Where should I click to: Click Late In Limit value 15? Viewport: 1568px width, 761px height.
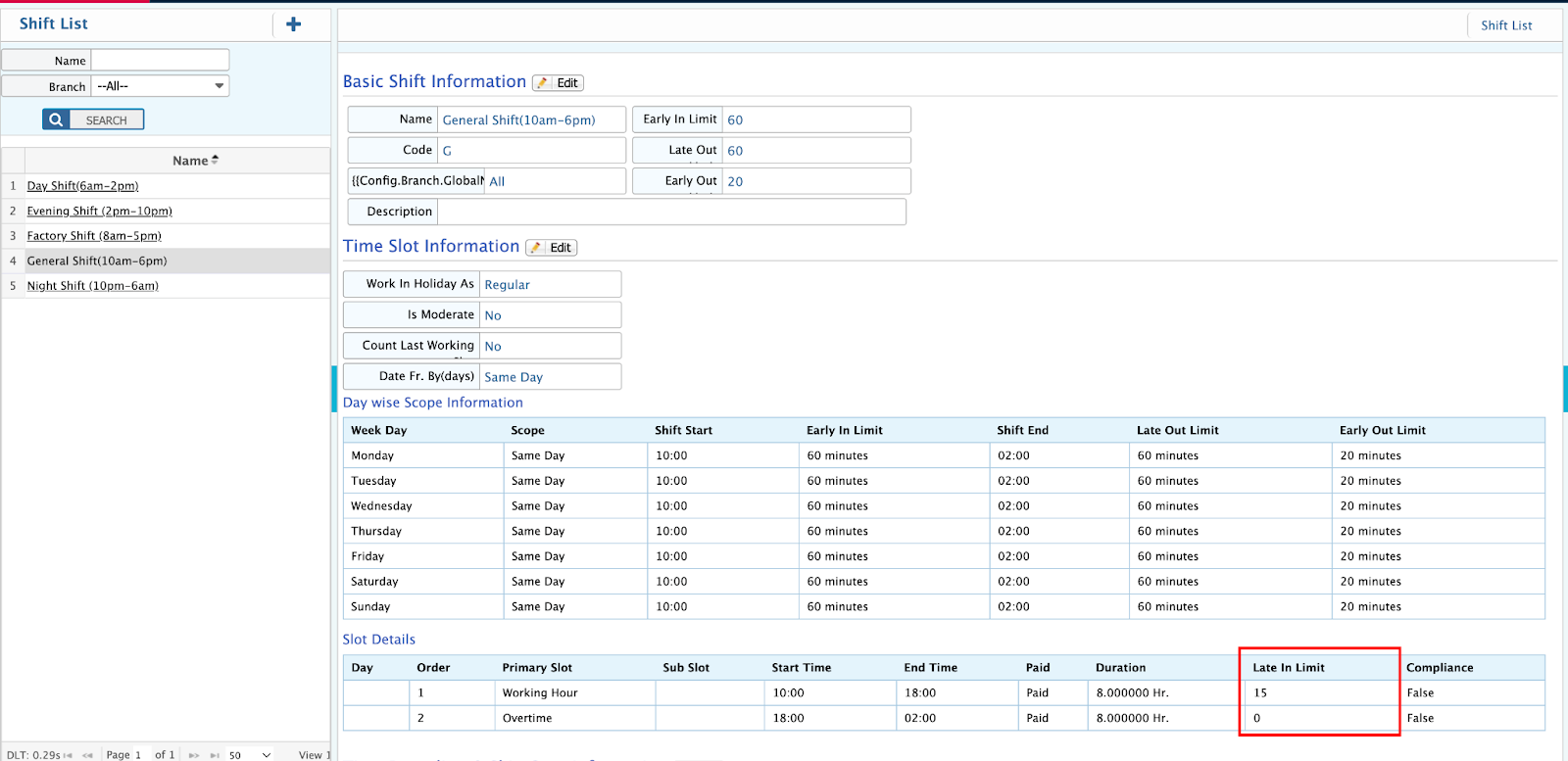[x=1260, y=692]
